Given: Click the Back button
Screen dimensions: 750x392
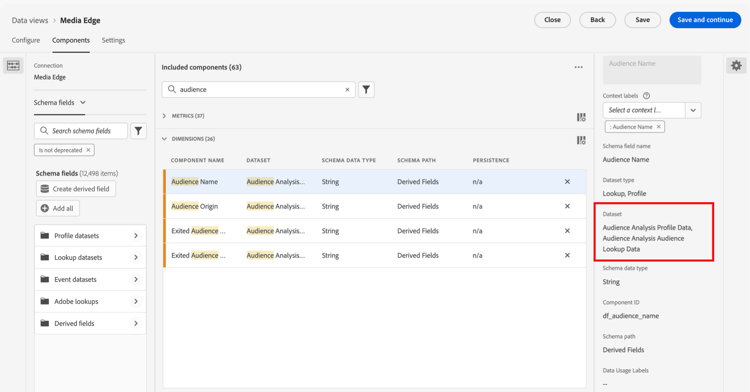Looking at the screenshot, I should click(x=597, y=20).
